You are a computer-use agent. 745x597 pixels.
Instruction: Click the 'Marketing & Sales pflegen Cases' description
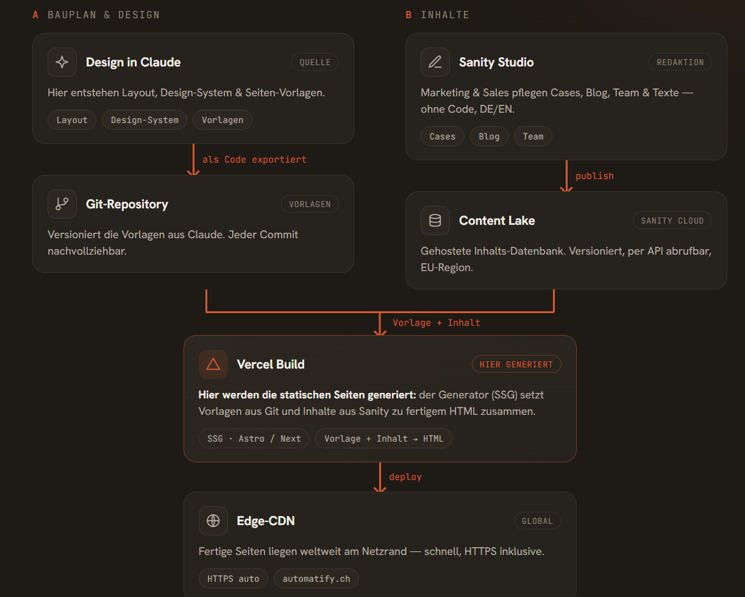point(556,101)
